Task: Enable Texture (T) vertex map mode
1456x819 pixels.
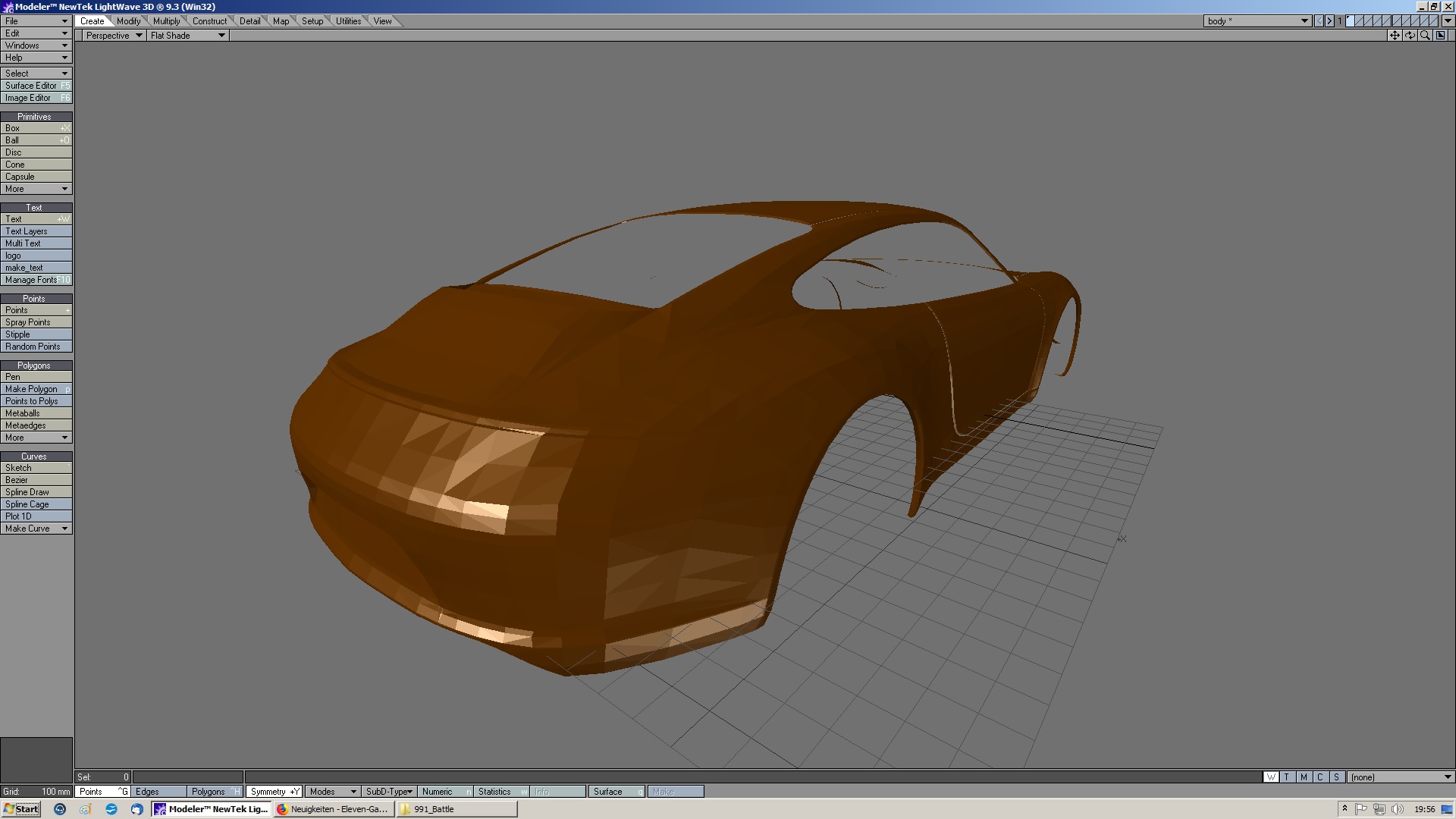Action: pos(1287,777)
